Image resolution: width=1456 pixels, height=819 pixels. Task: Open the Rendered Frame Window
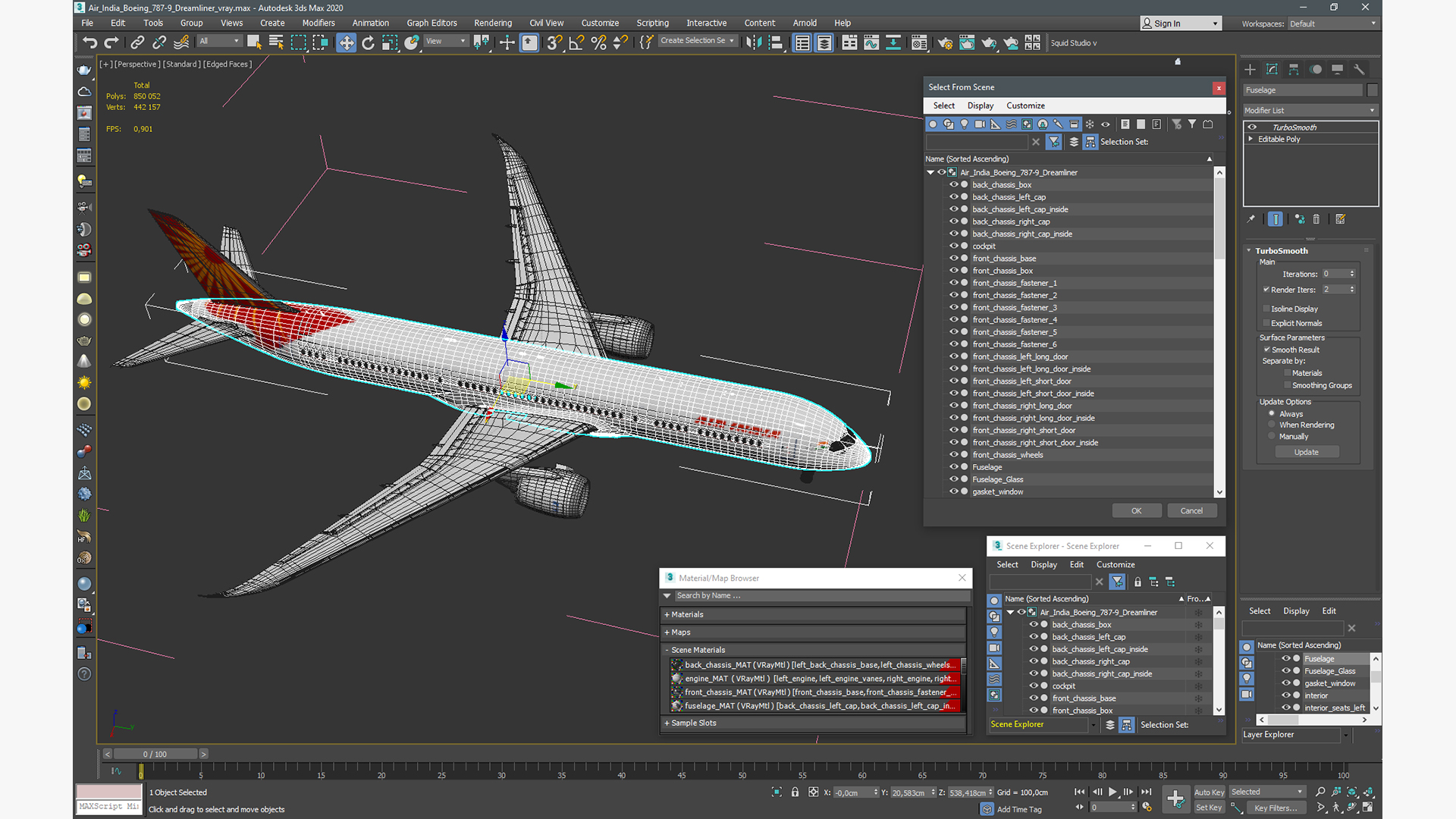pyautogui.click(x=967, y=42)
